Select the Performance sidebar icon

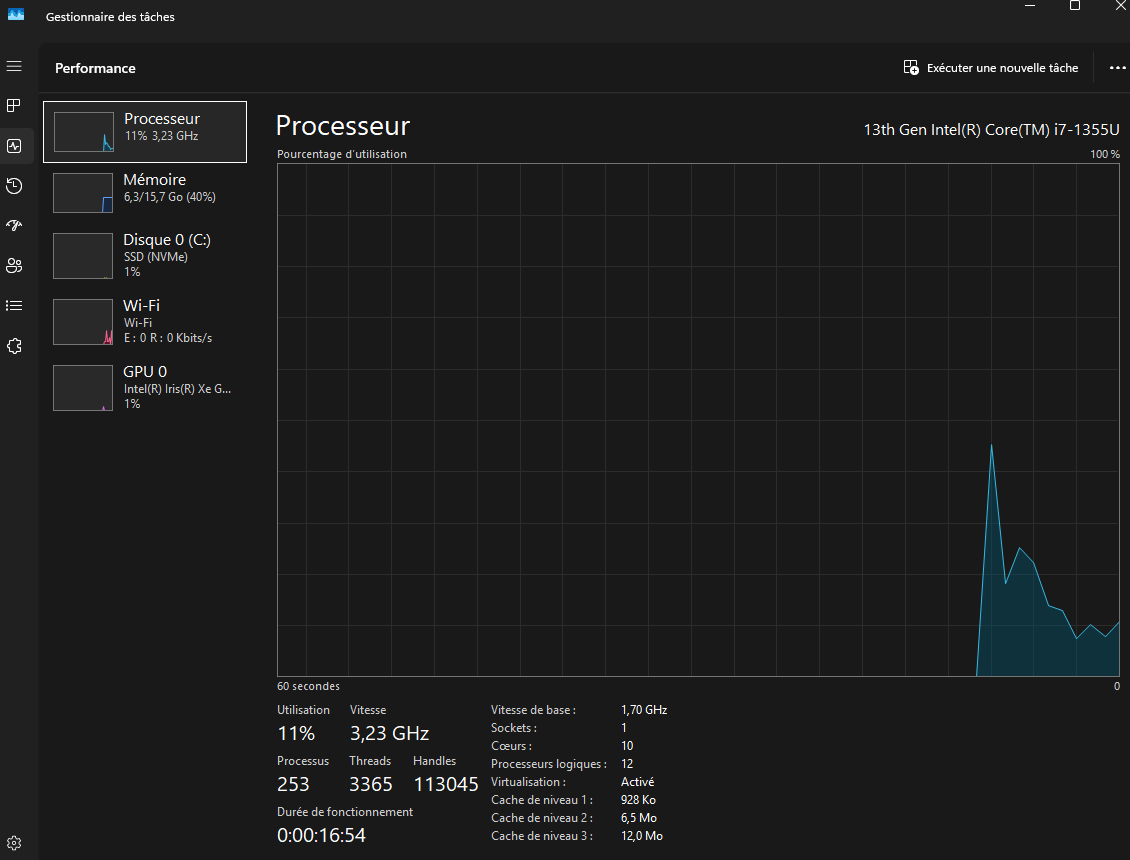click(x=14, y=146)
